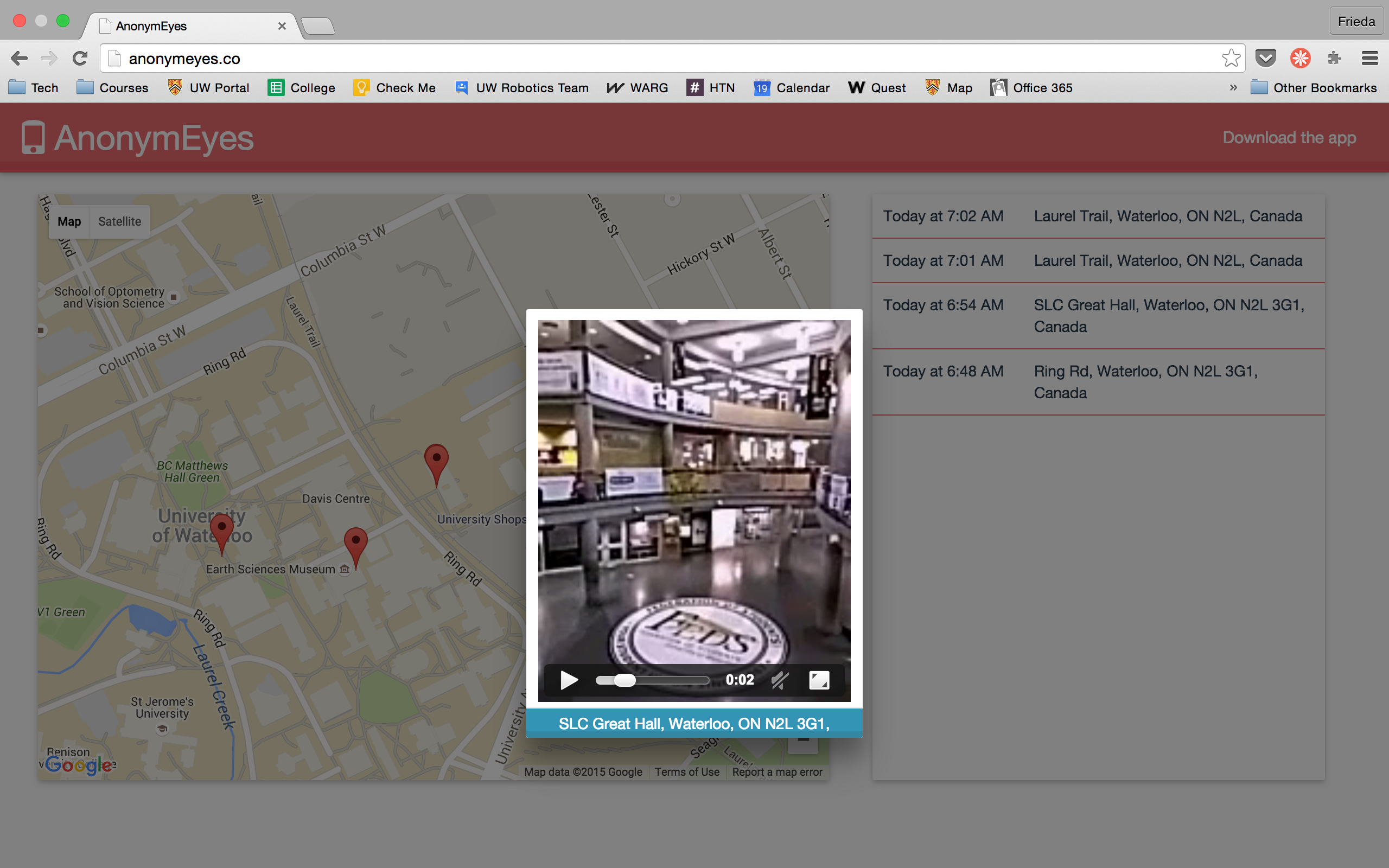Screen dimensions: 1389x868
Task: Open the Chrome hamburger menu
Action: [x=1369, y=58]
